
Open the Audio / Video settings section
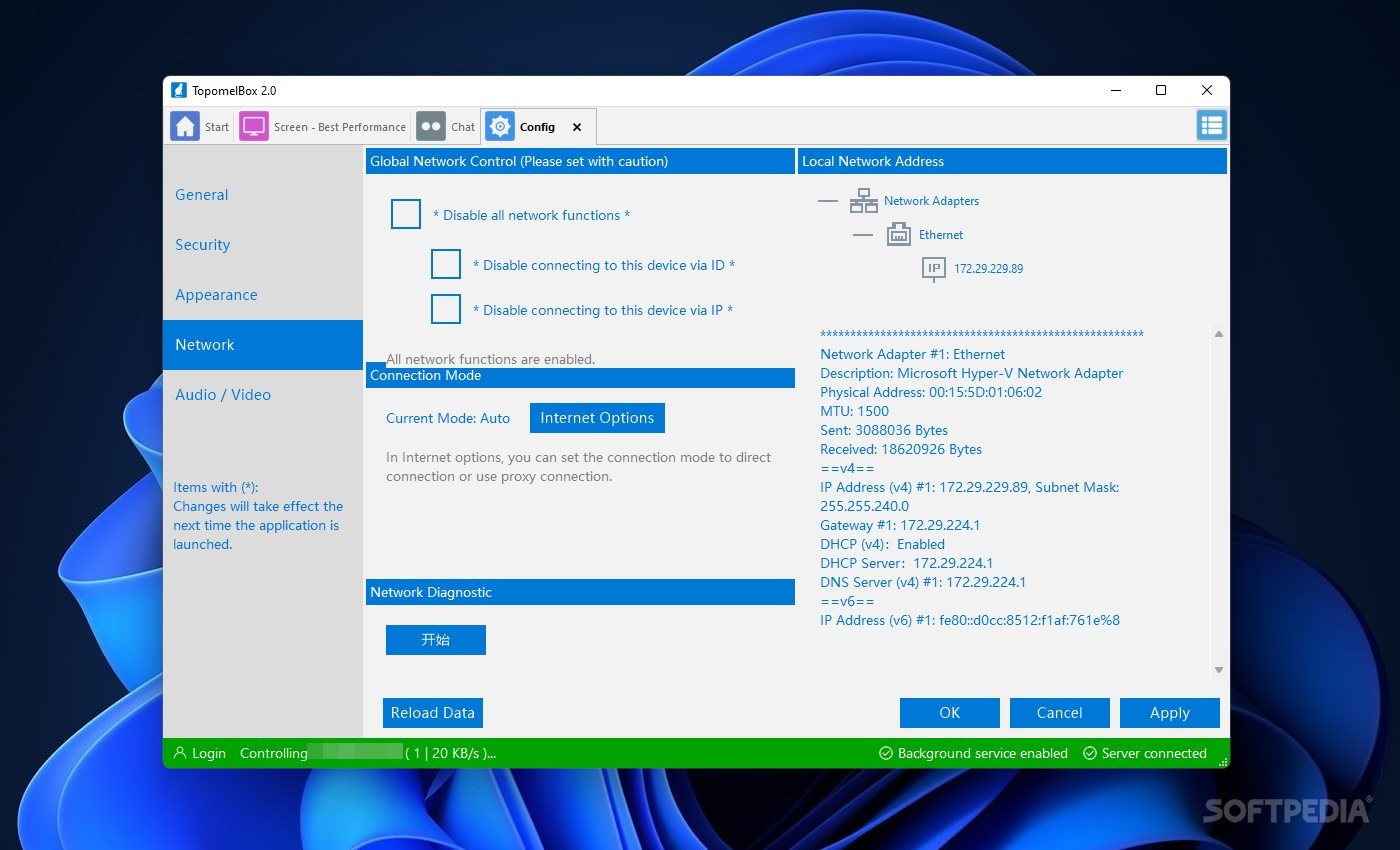coord(263,395)
